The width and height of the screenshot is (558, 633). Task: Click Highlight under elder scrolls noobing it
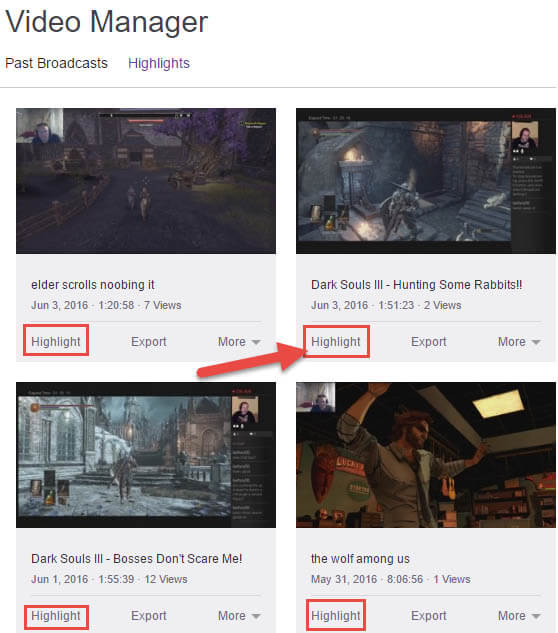(x=56, y=342)
